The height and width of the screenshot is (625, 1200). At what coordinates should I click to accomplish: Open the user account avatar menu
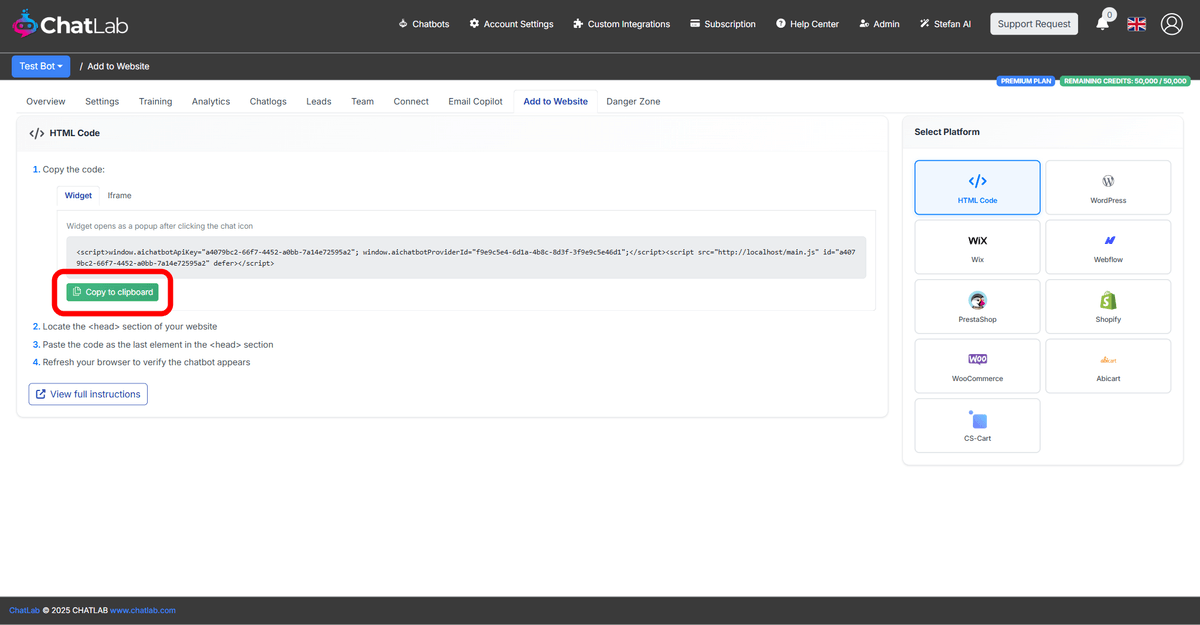point(1171,23)
